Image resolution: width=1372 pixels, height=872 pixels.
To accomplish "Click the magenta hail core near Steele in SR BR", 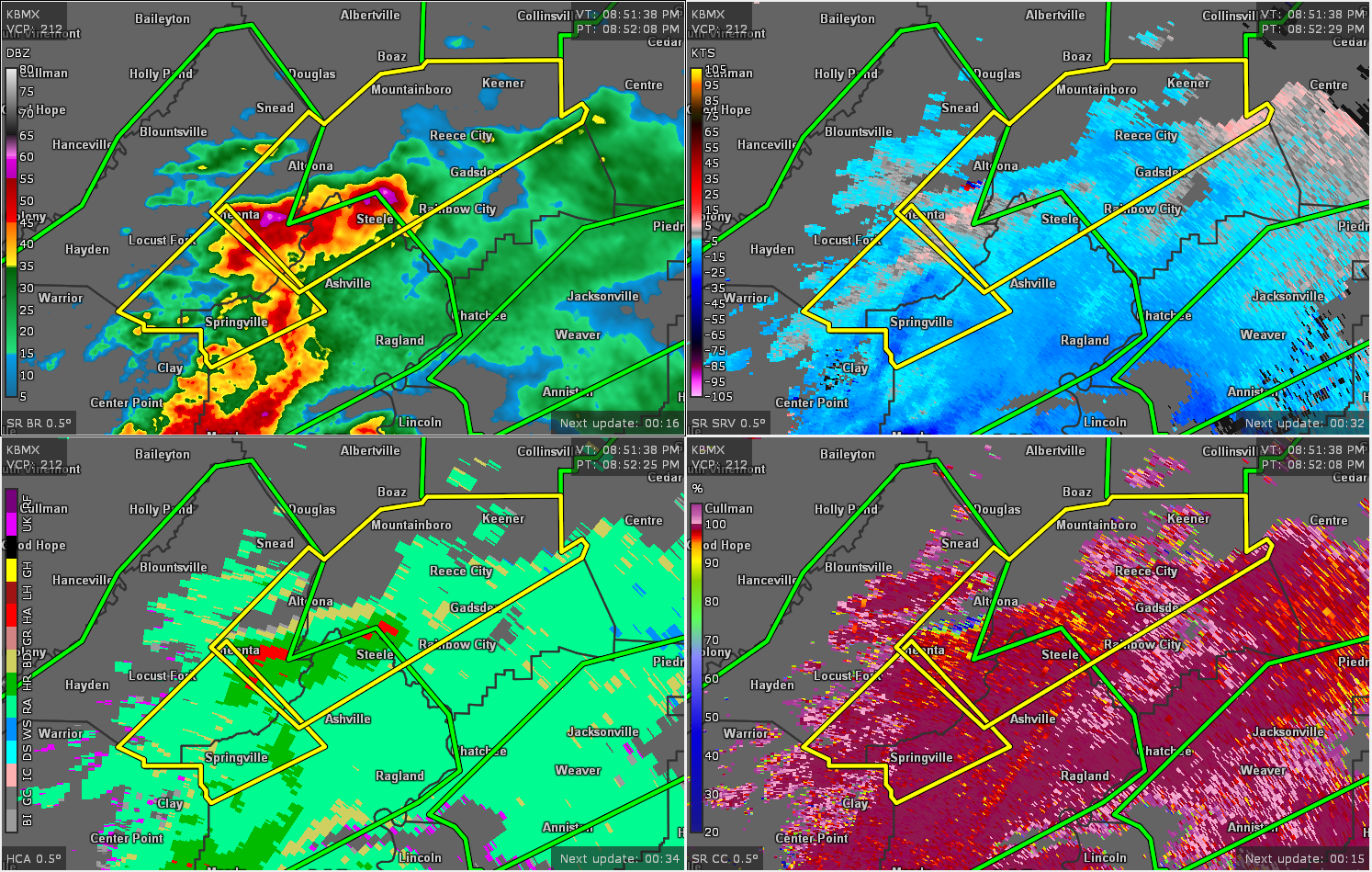I will coord(389,195).
